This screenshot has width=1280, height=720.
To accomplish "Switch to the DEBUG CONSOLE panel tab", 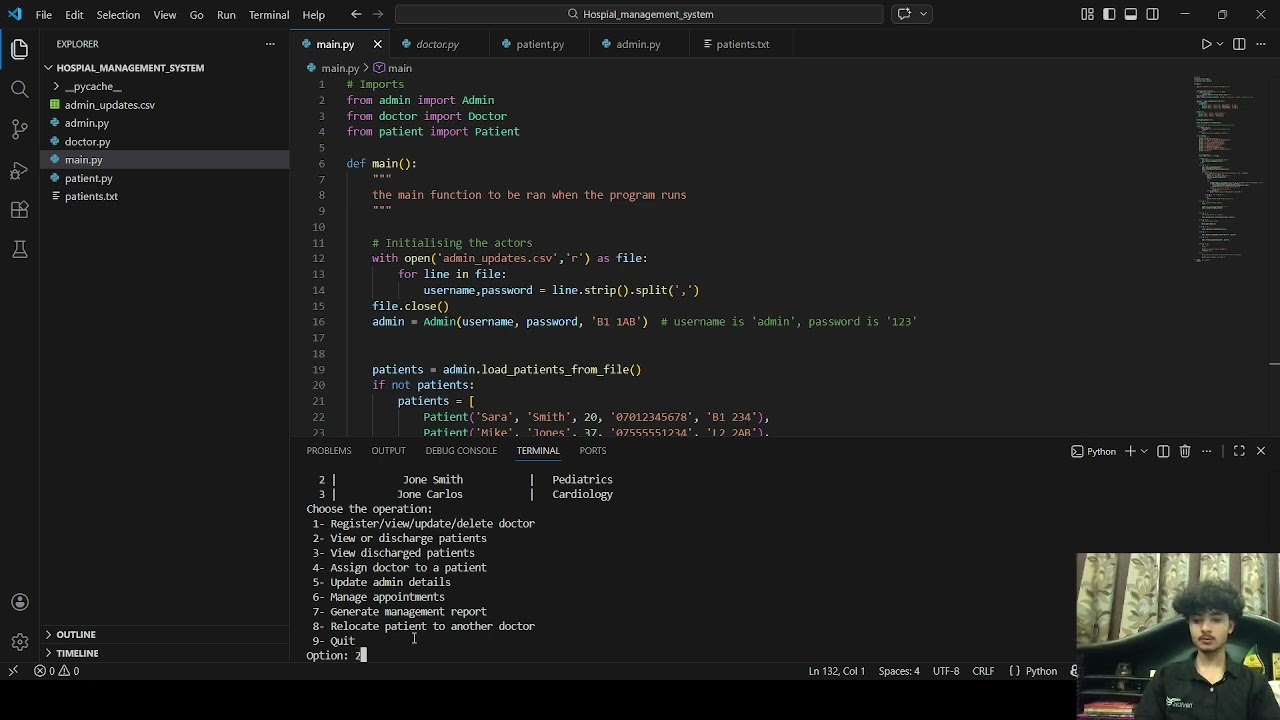I will click(x=461, y=451).
